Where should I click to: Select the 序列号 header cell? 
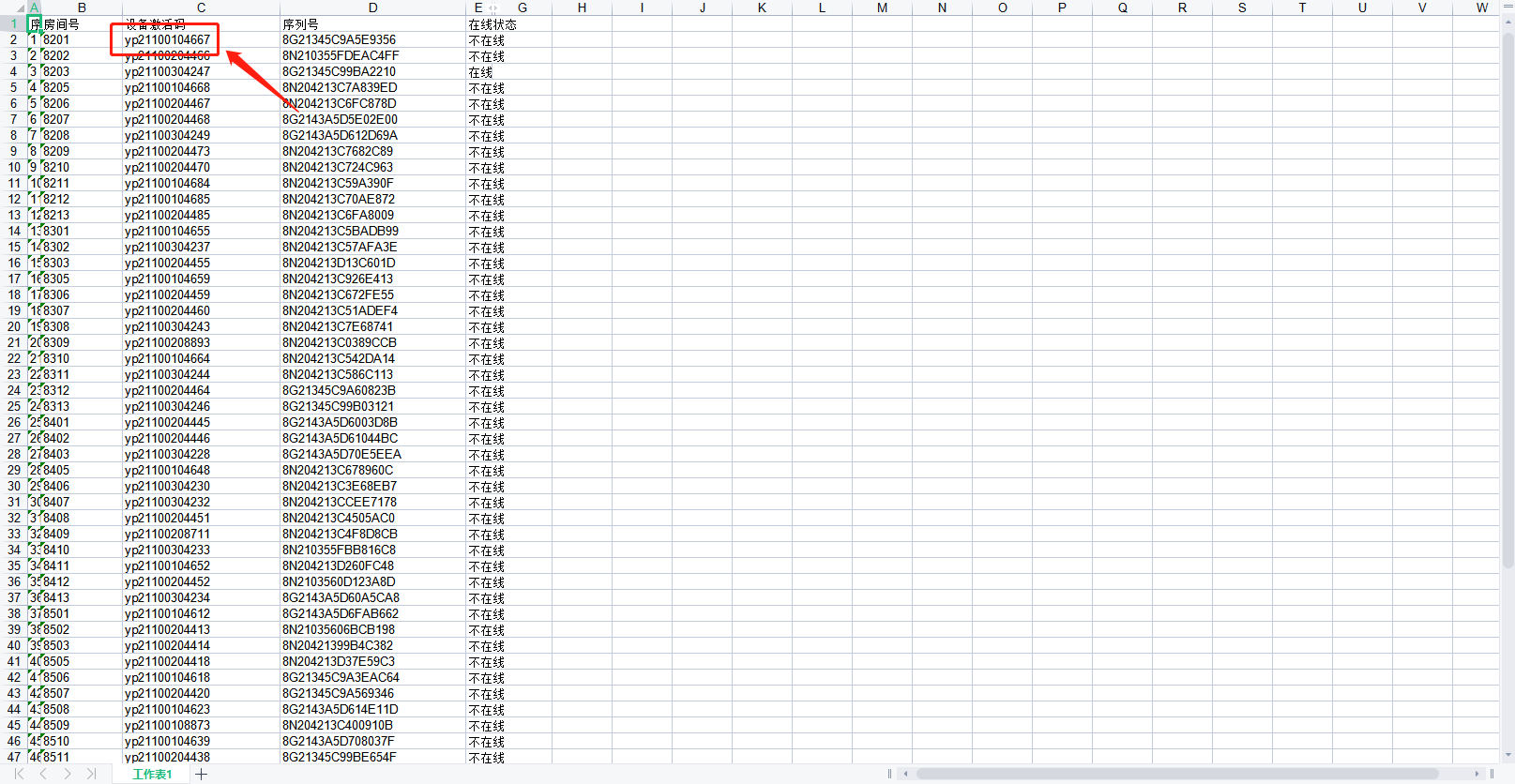click(300, 24)
